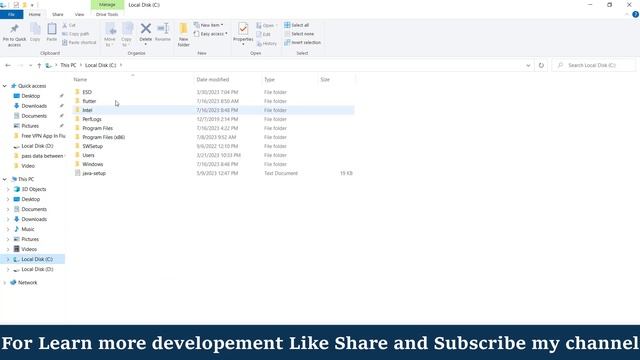Click Paste shortcut in ribbon
This screenshot has height=360, width=640.
(79, 42)
